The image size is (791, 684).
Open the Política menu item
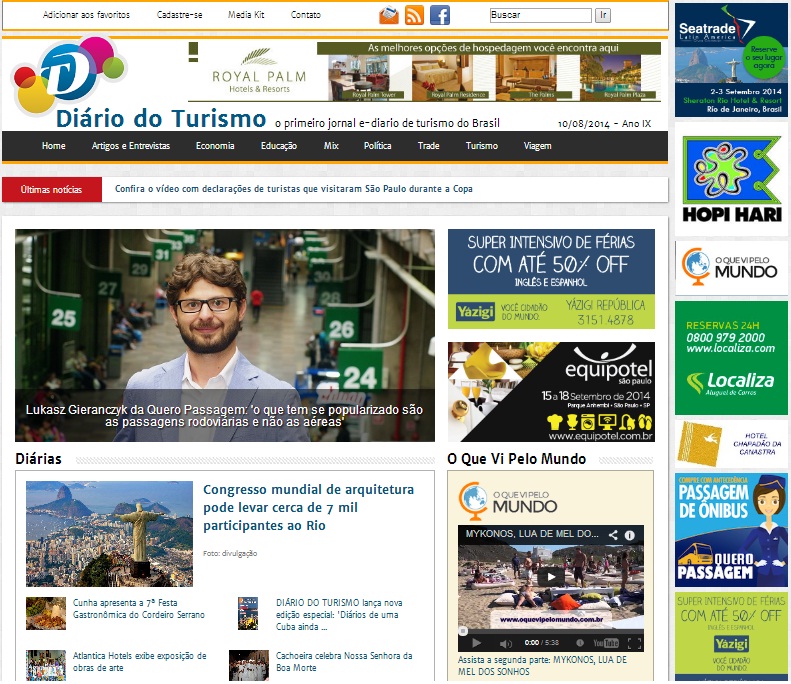(377, 146)
